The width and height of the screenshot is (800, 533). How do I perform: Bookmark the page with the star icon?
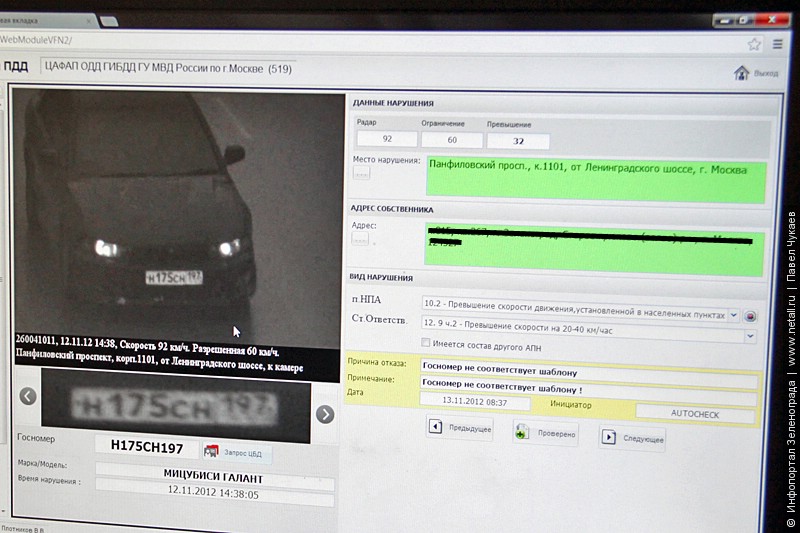[x=753, y=44]
